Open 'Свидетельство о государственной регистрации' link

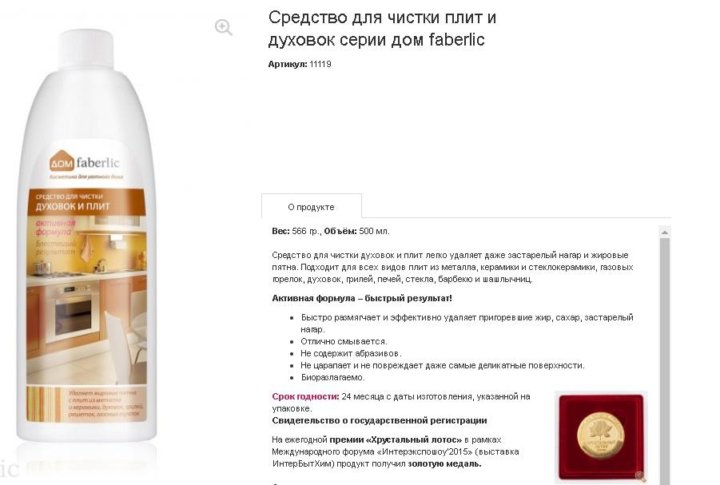(x=379, y=420)
